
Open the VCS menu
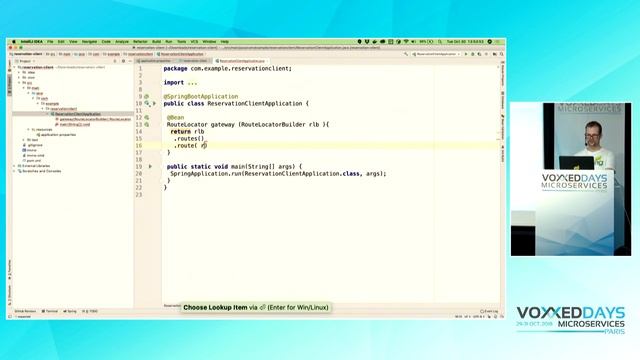pos(194,42)
